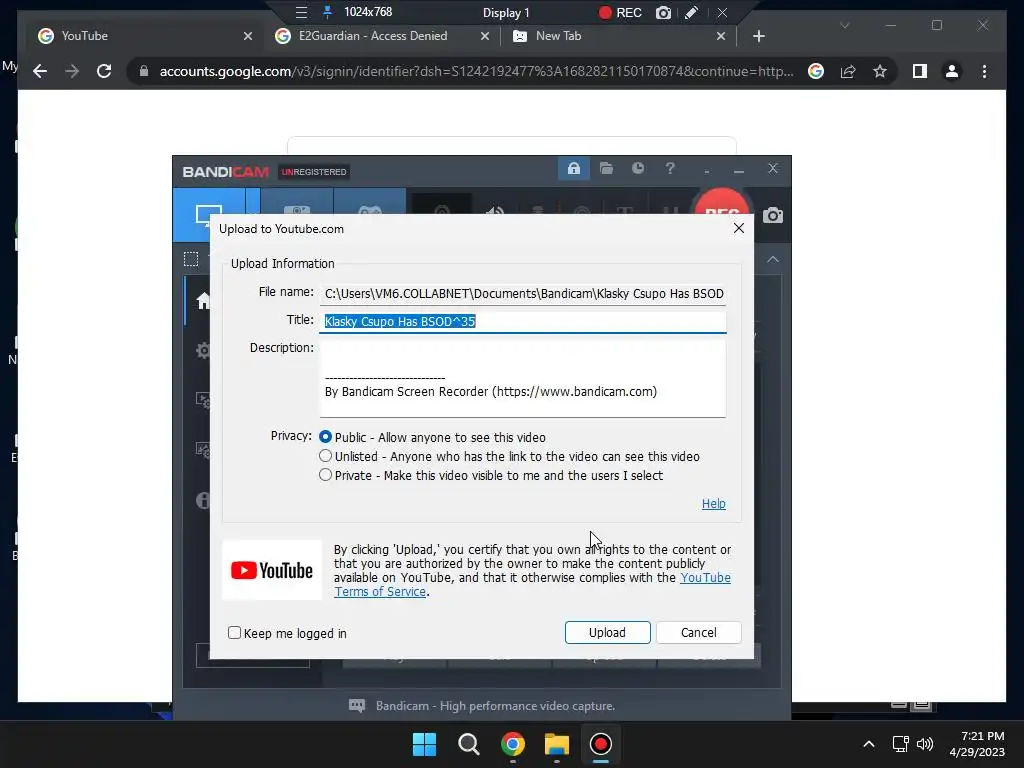The height and width of the screenshot is (768, 1024).
Task: Open Chrome from the taskbar
Action: [513, 744]
